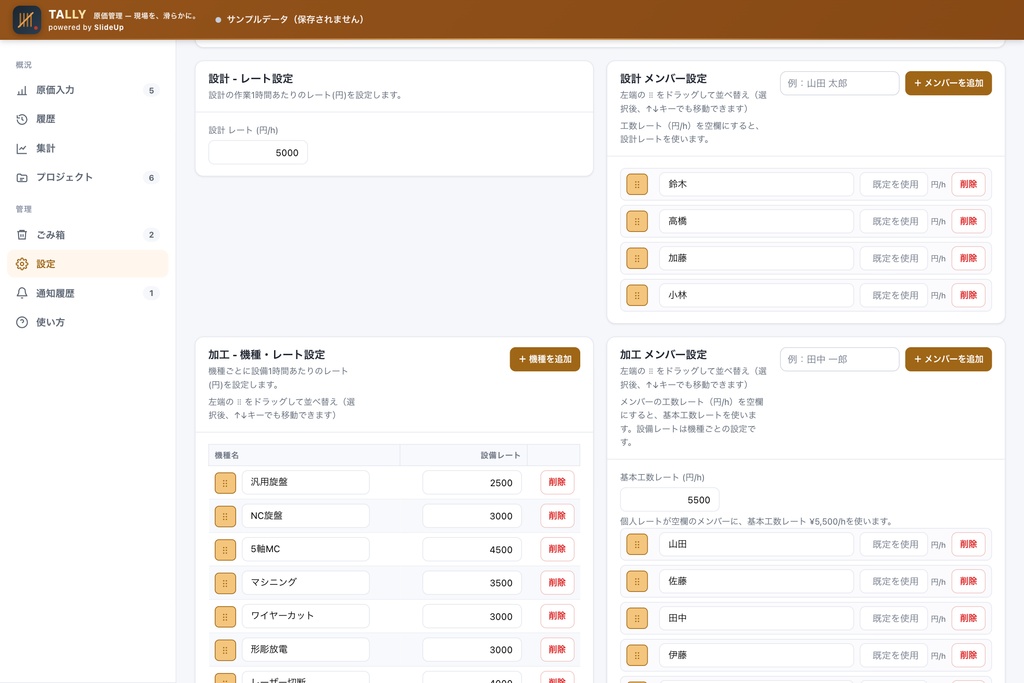This screenshot has height=683, width=1024.
Task: Click the drag handle for 汎用旋盤
Action: coord(225,483)
